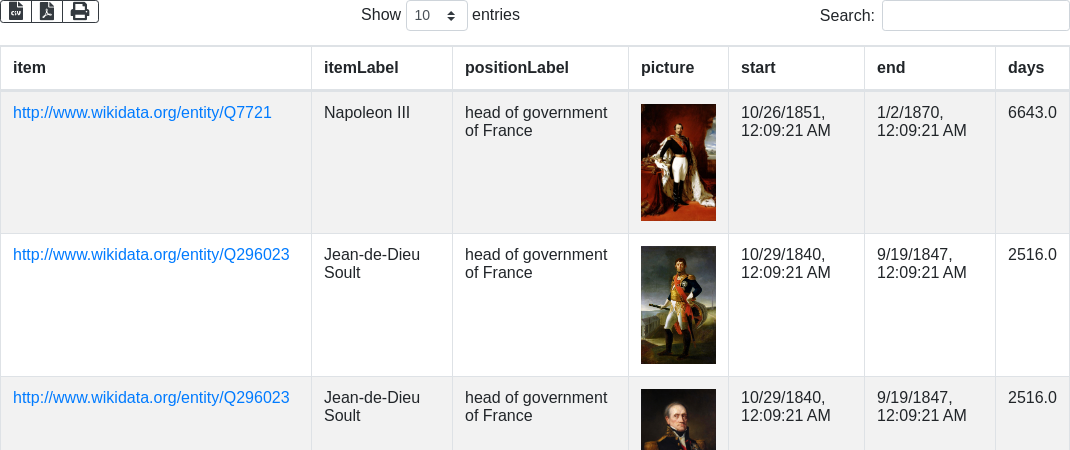The width and height of the screenshot is (1070, 450).
Task: Sort by the itemLabel column header
Action: (361, 68)
